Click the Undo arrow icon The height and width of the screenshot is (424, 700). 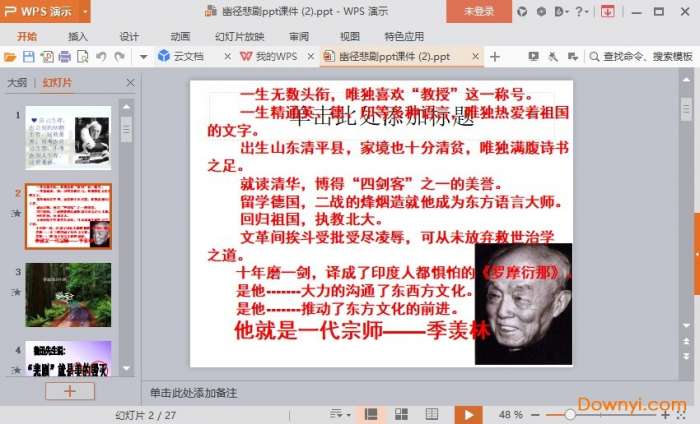pyautogui.click(x=101, y=57)
